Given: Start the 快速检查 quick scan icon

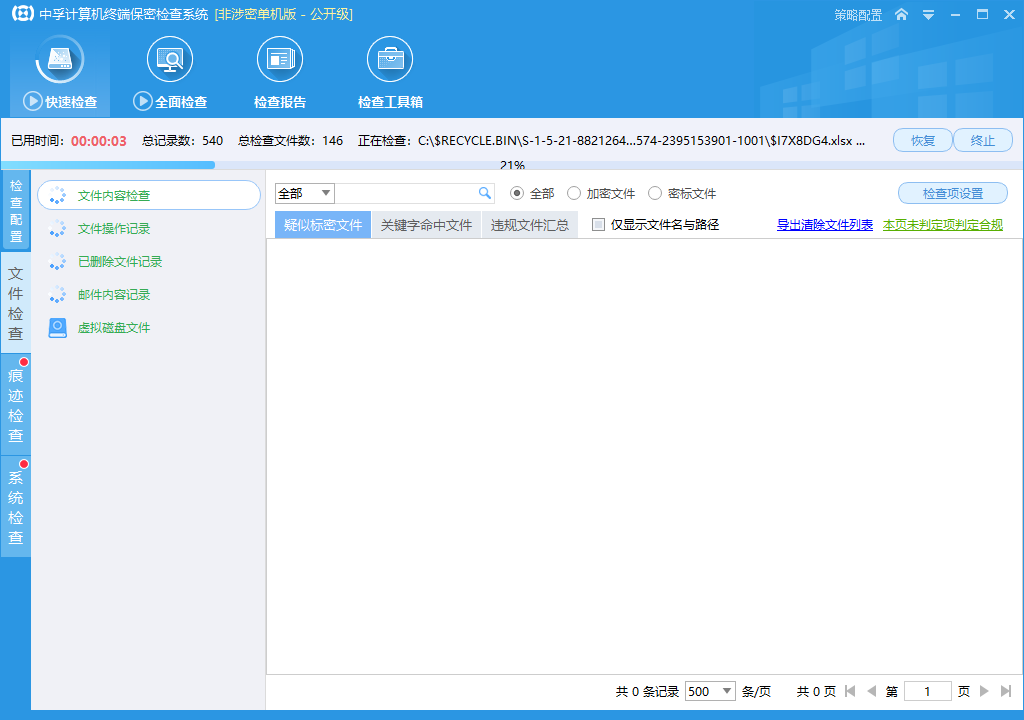Looking at the screenshot, I should point(59,59).
